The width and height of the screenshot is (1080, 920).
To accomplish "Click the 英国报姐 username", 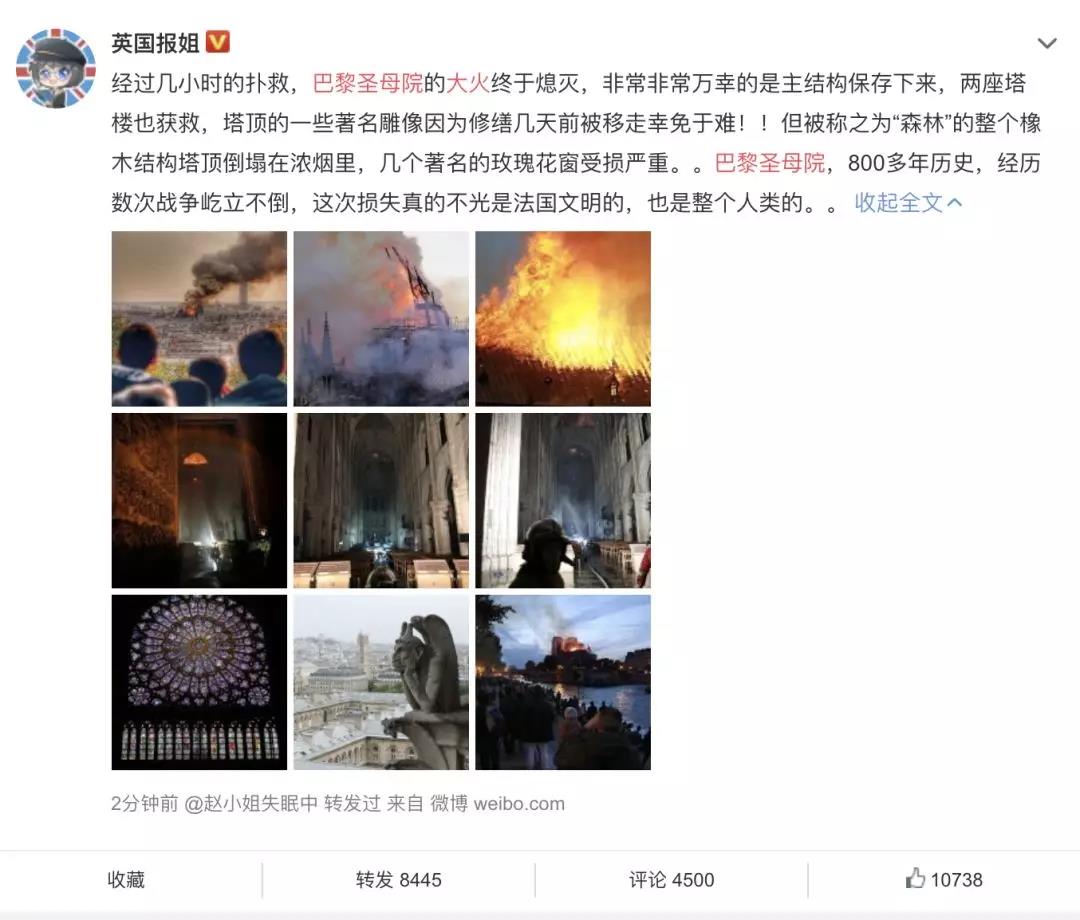I will pos(156,43).
